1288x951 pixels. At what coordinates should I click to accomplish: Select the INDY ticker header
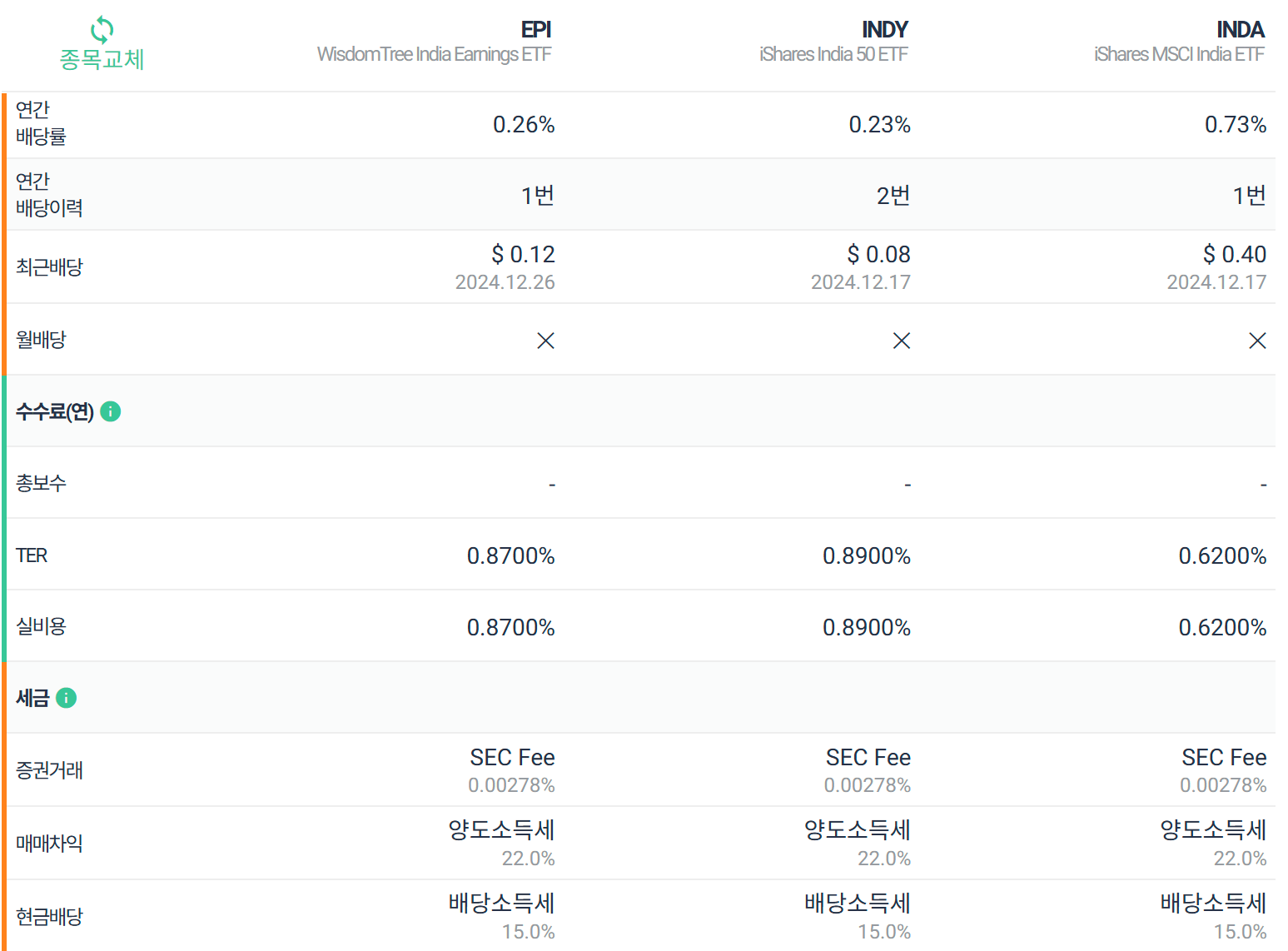click(x=885, y=30)
